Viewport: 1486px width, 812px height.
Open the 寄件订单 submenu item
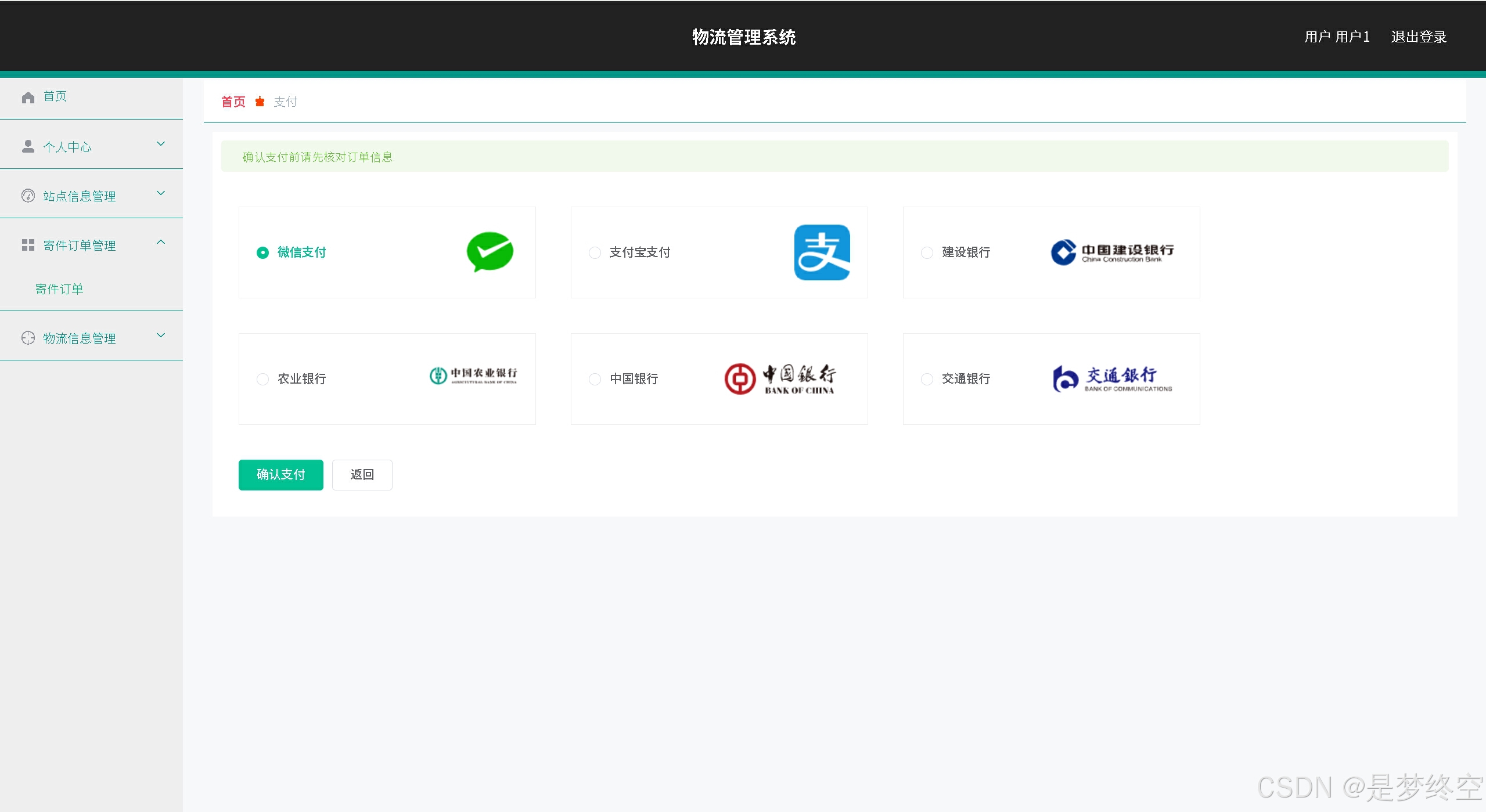59,289
